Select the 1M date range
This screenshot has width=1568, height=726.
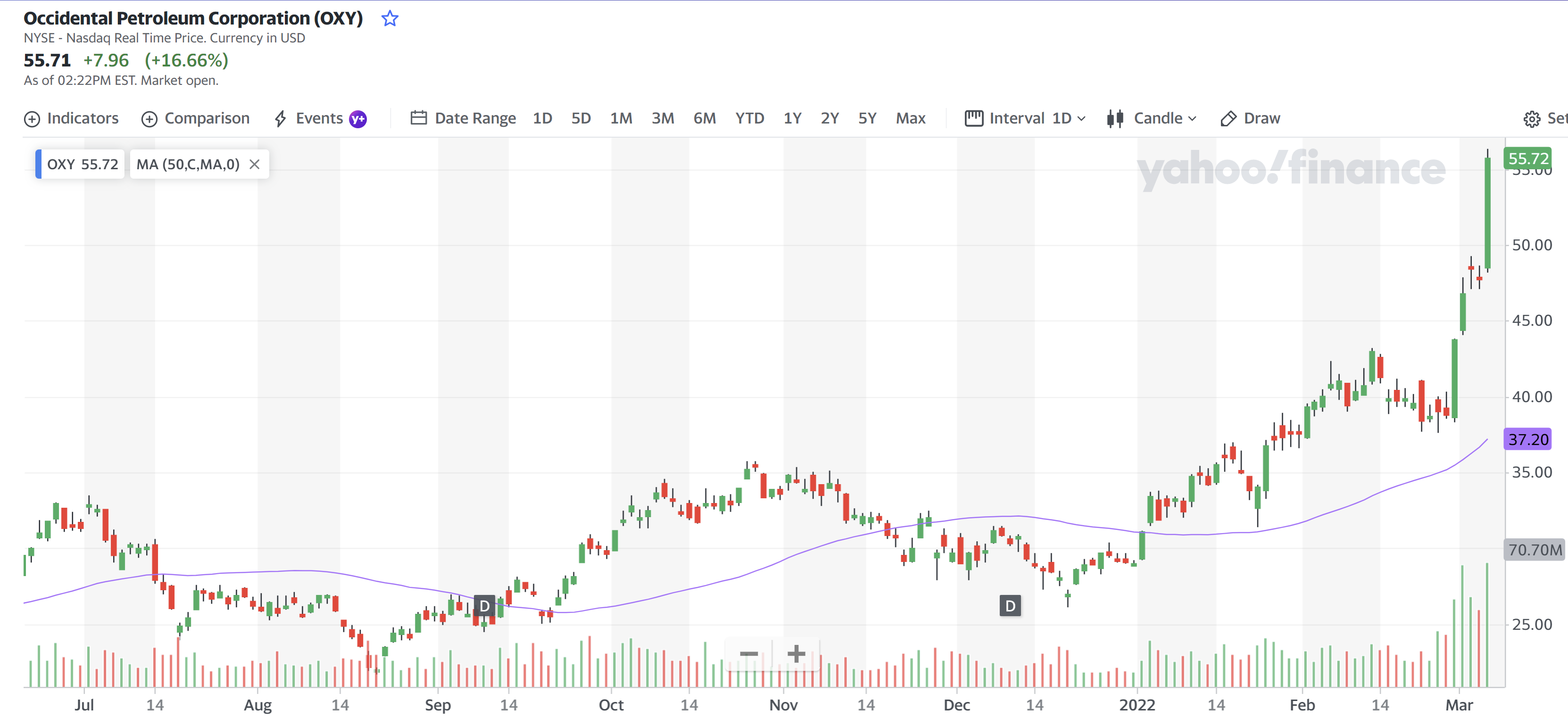(x=621, y=118)
